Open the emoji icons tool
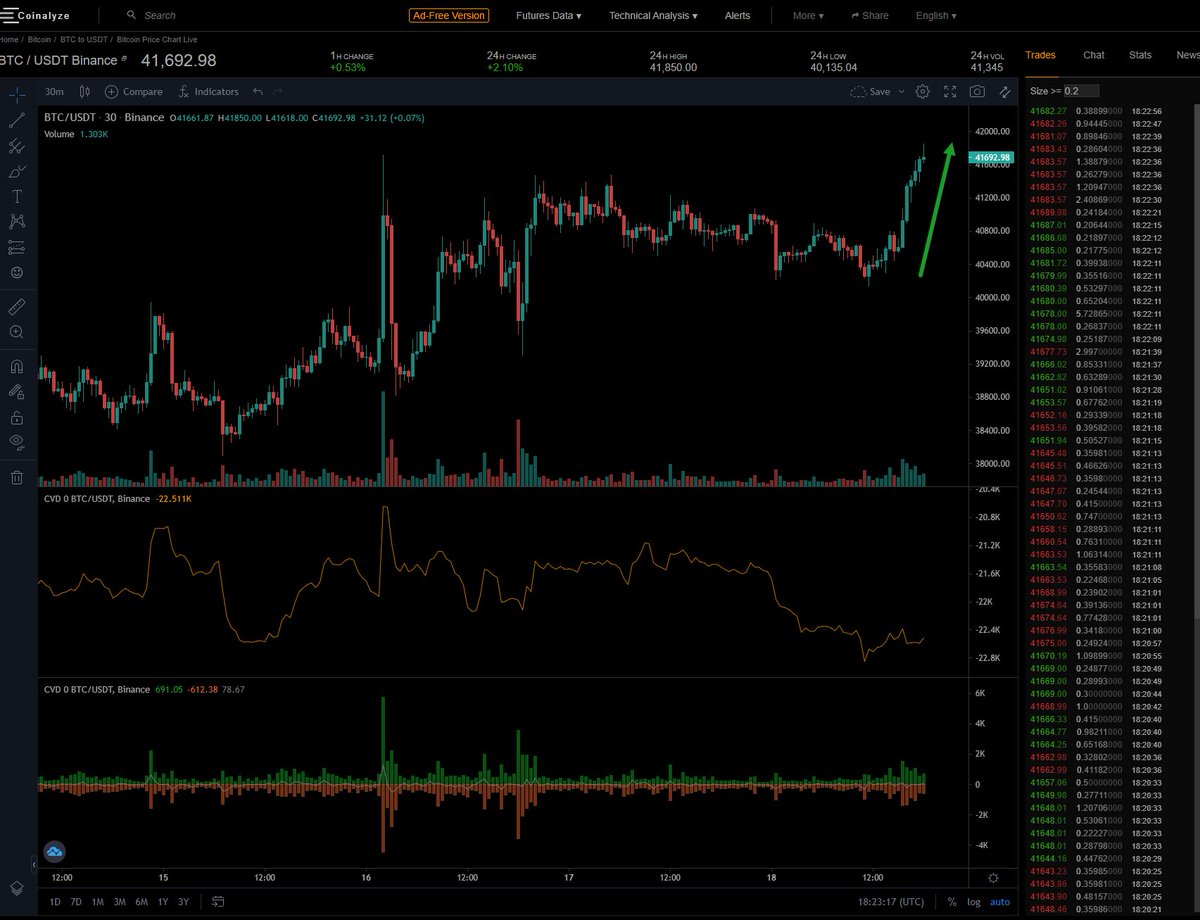1200x920 pixels. 17,272
